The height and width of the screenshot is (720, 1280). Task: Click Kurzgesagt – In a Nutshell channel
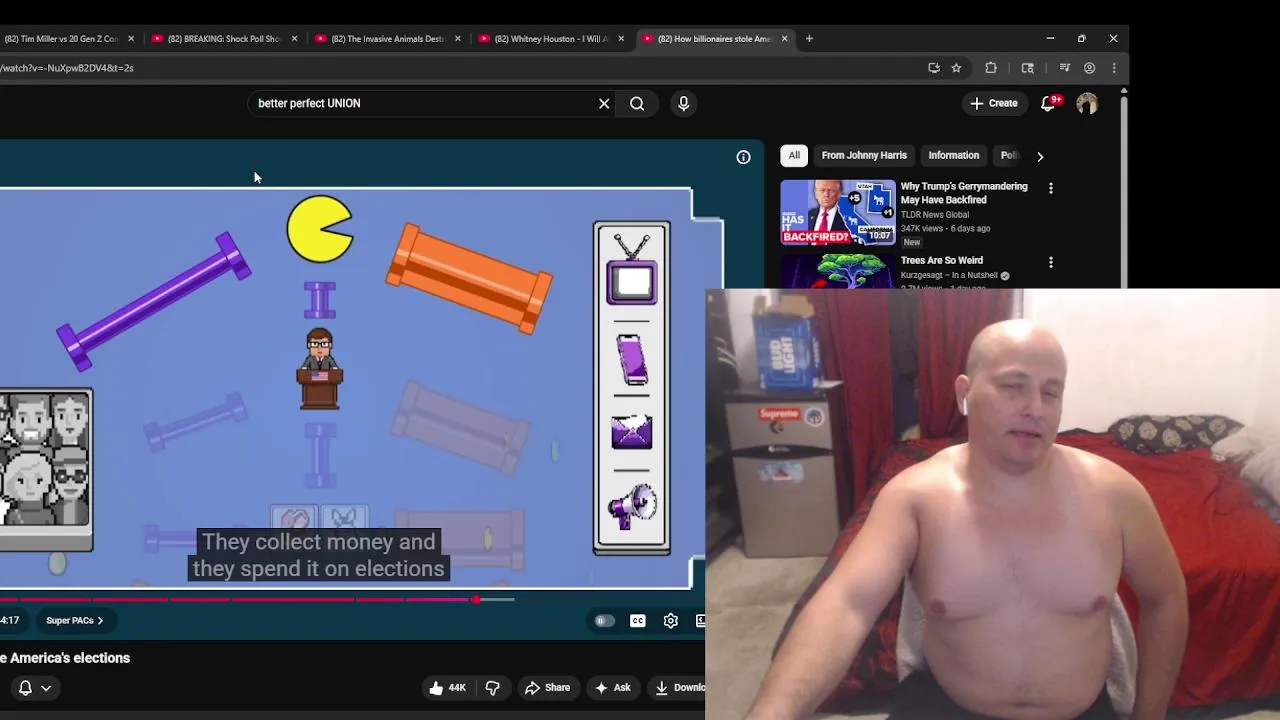click(949, 276)
